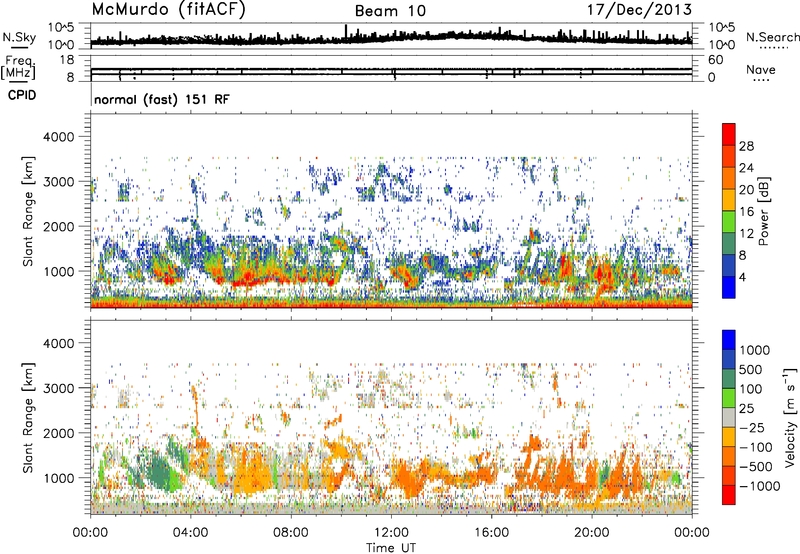
Task: Click the 'Velocity [m s-1]' colorbar label
Action: pyautogui.click(x=790, y=417)
